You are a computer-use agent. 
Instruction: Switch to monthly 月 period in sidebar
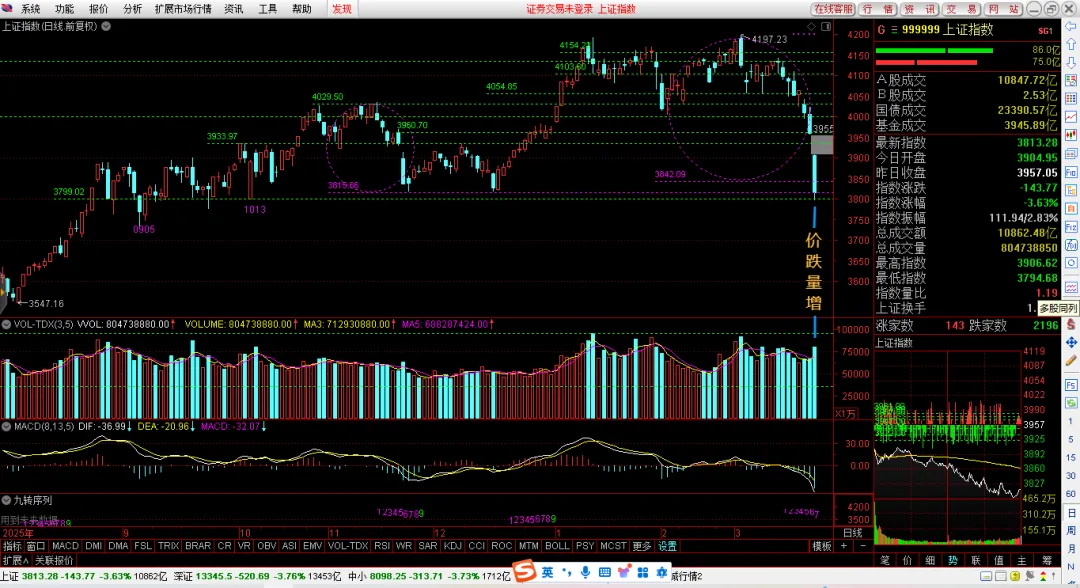click(1071, 549)
